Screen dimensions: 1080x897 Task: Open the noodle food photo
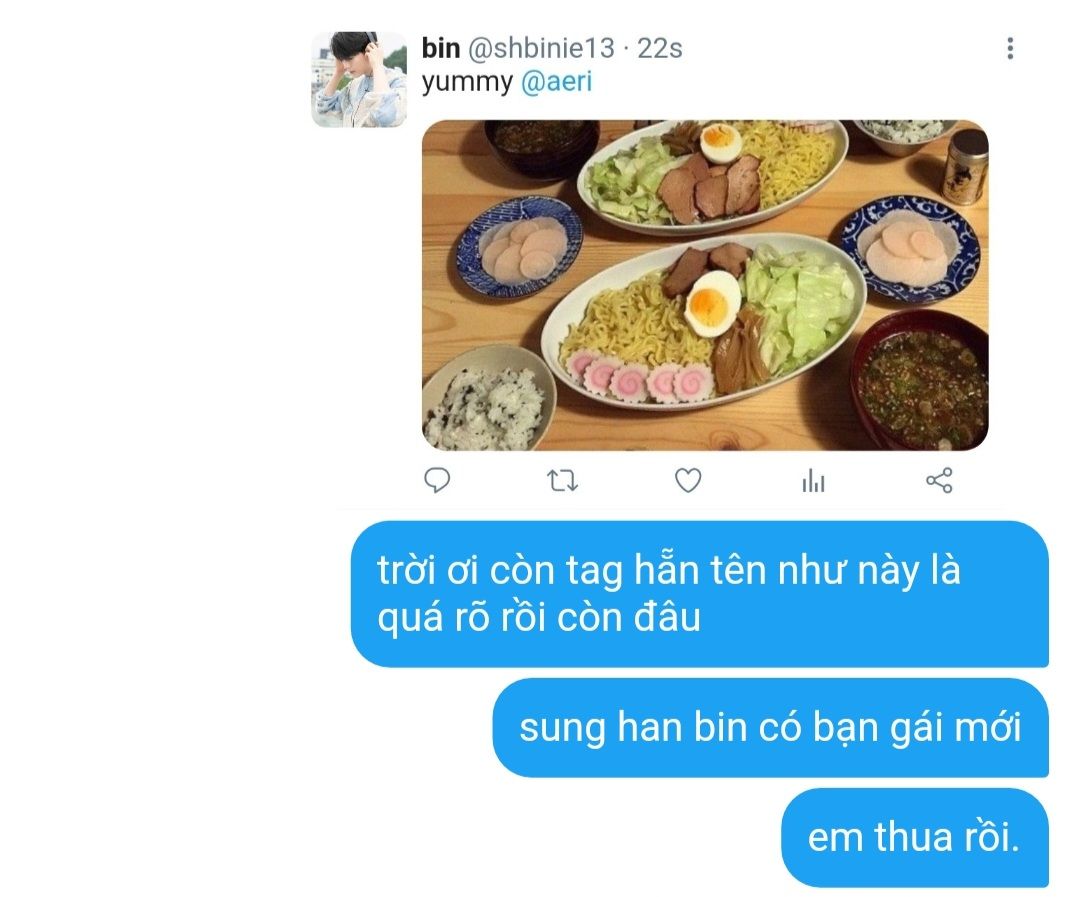[x=705, y=285]
